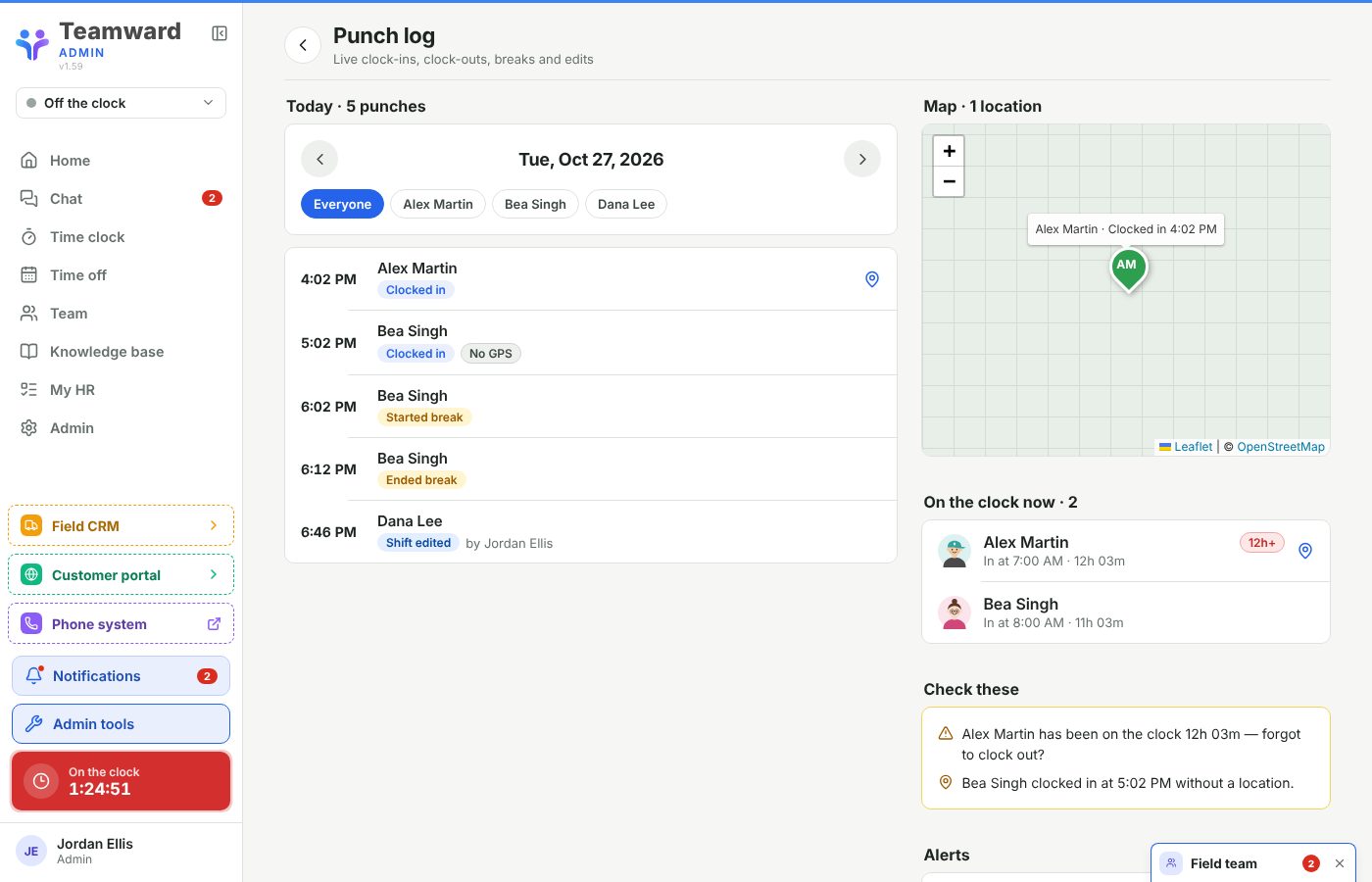The height and width of the screenshot is (882, 1372).
Task: Click location pin on 4:02 PM punch
Action: [872, 279]
